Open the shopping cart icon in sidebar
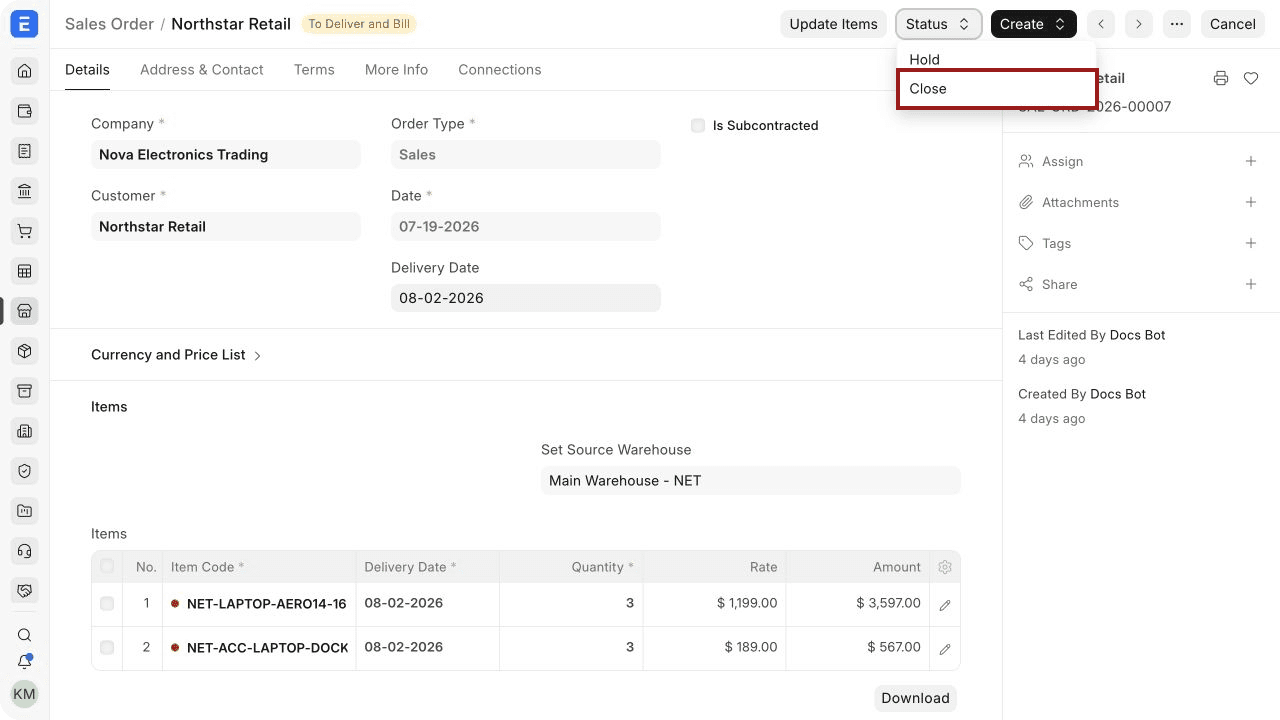The width and height of the screenshot is (1280, 720). (x=25, y=231)
